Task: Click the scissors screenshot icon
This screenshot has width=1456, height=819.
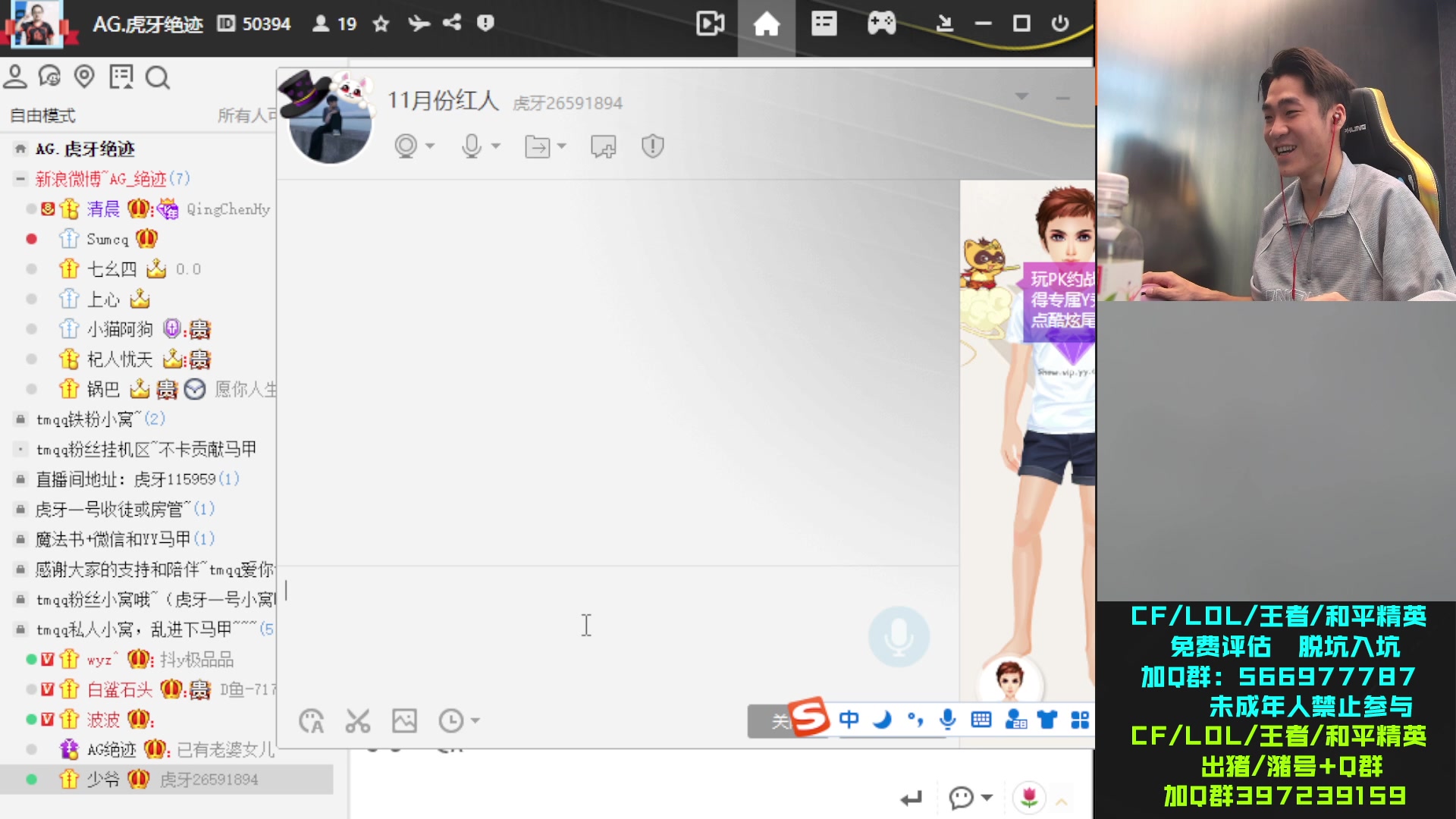Action: [357, 720]
